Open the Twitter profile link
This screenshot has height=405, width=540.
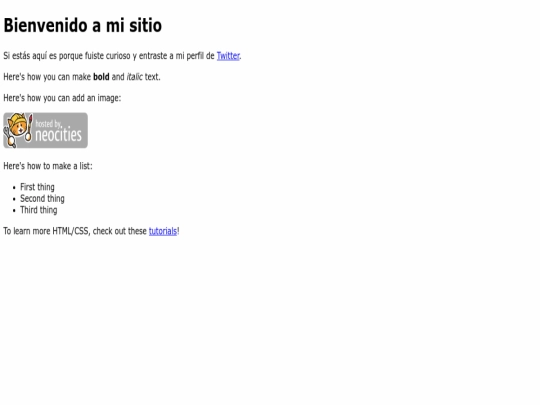[x=228, y=56]
